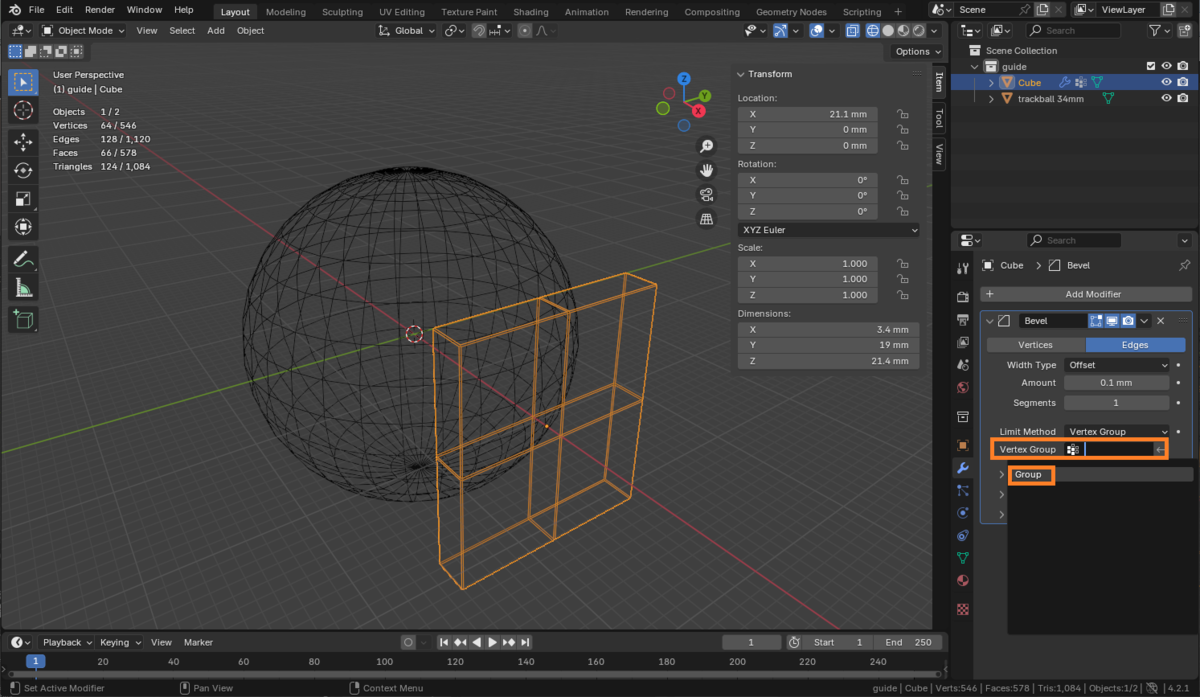This screenshot has height=697, width=1200.
Task: Invert the vertex group influence
Action: point(1160,450)
